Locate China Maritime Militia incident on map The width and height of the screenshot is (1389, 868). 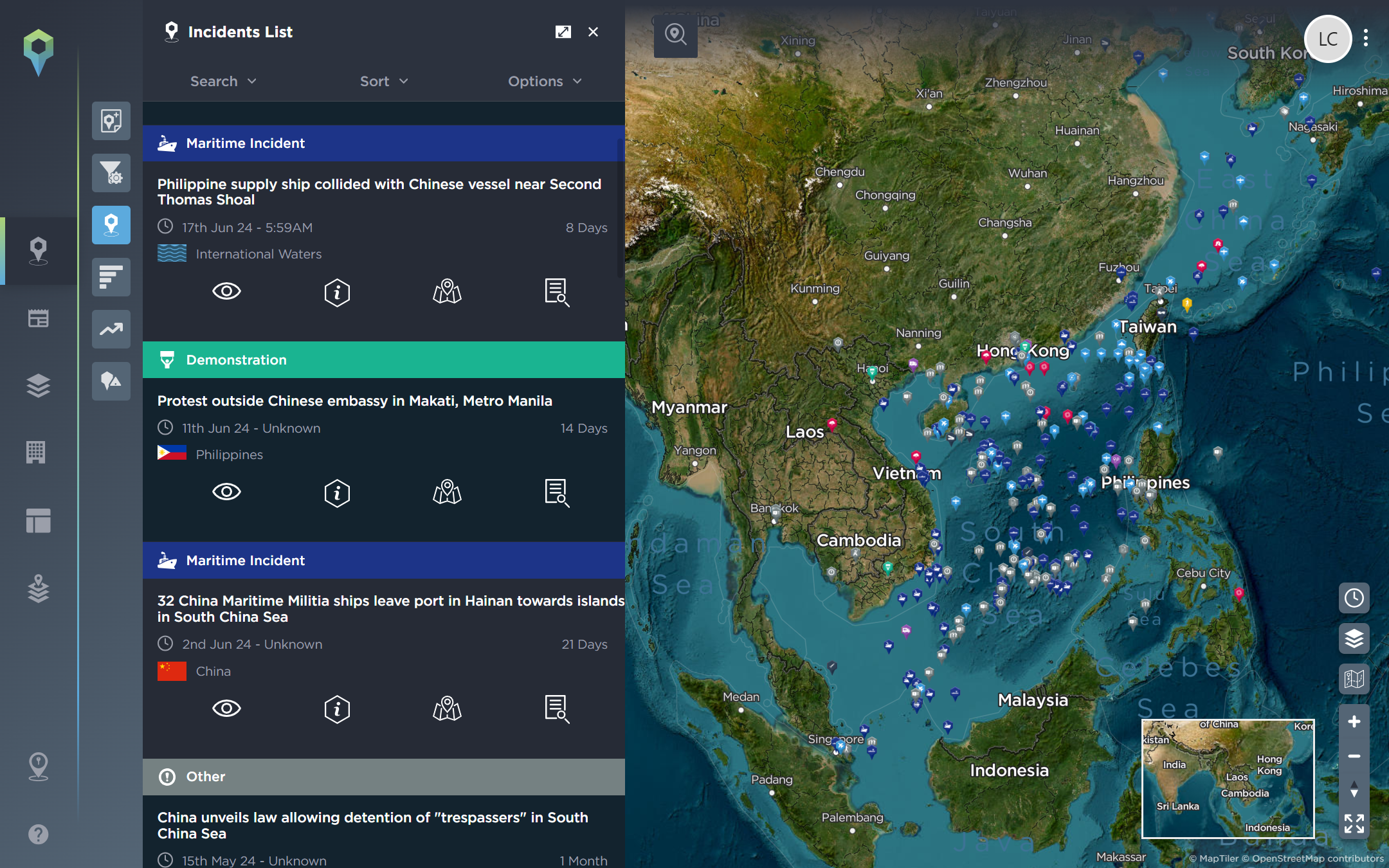(448, 709)
